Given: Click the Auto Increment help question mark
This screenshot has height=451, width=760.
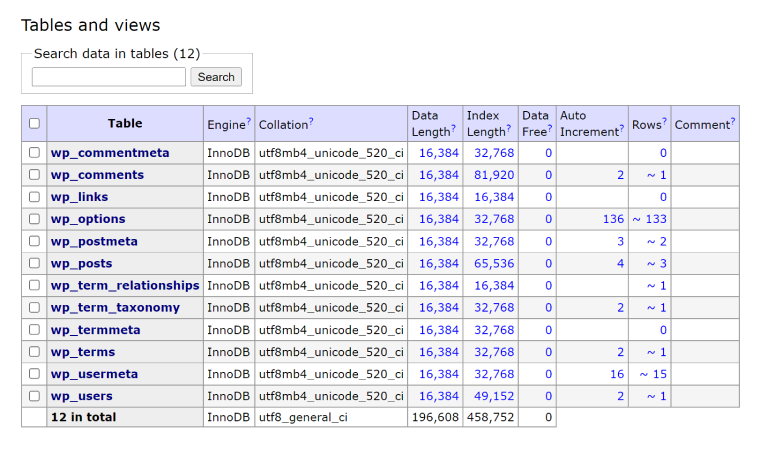Looking at the screenshot, I should click(x=622, y=128).
